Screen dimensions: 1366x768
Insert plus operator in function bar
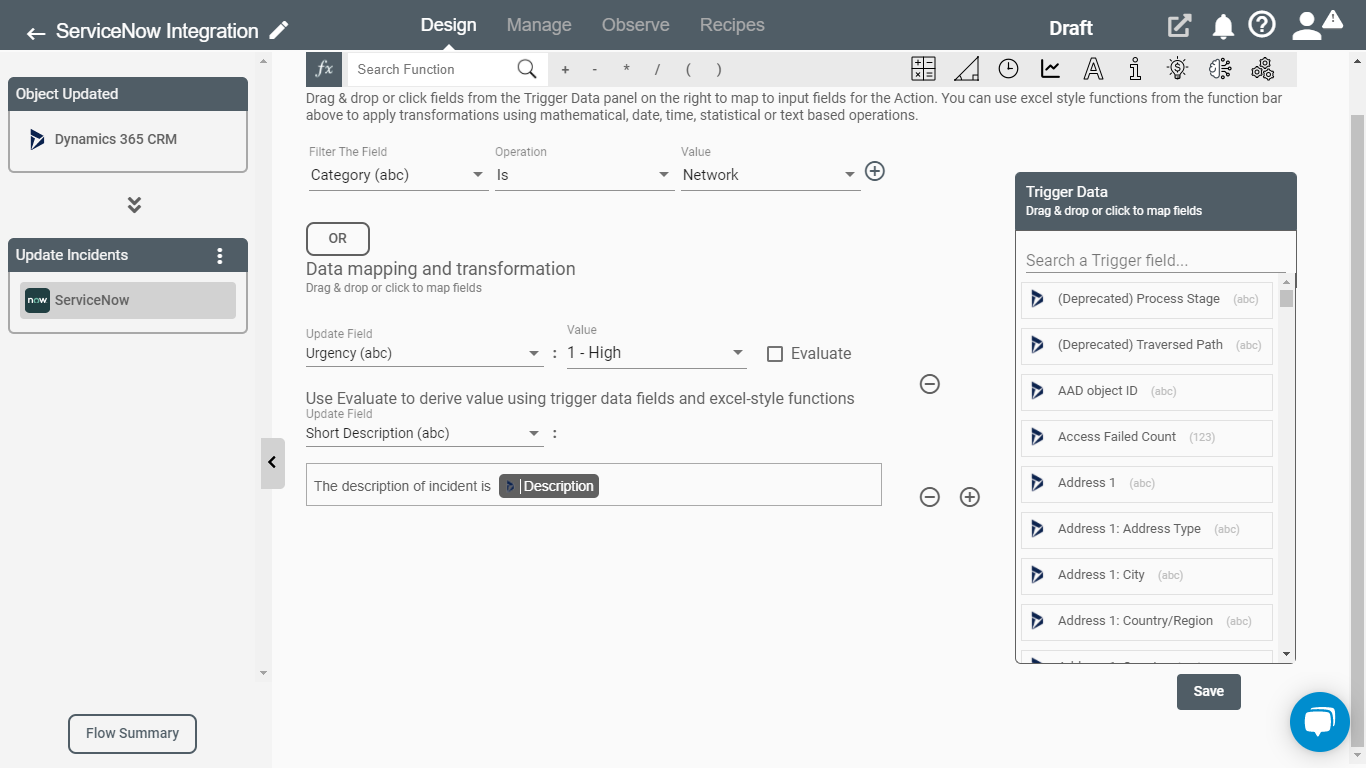565,70
